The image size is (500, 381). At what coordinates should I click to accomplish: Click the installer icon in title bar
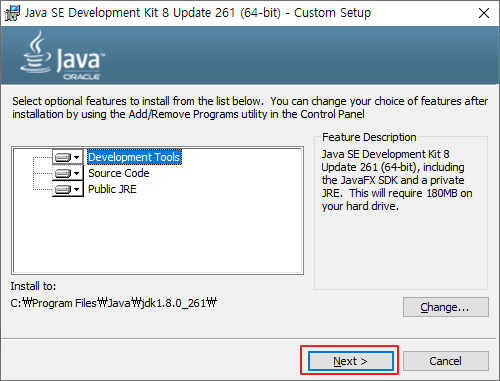12,13
